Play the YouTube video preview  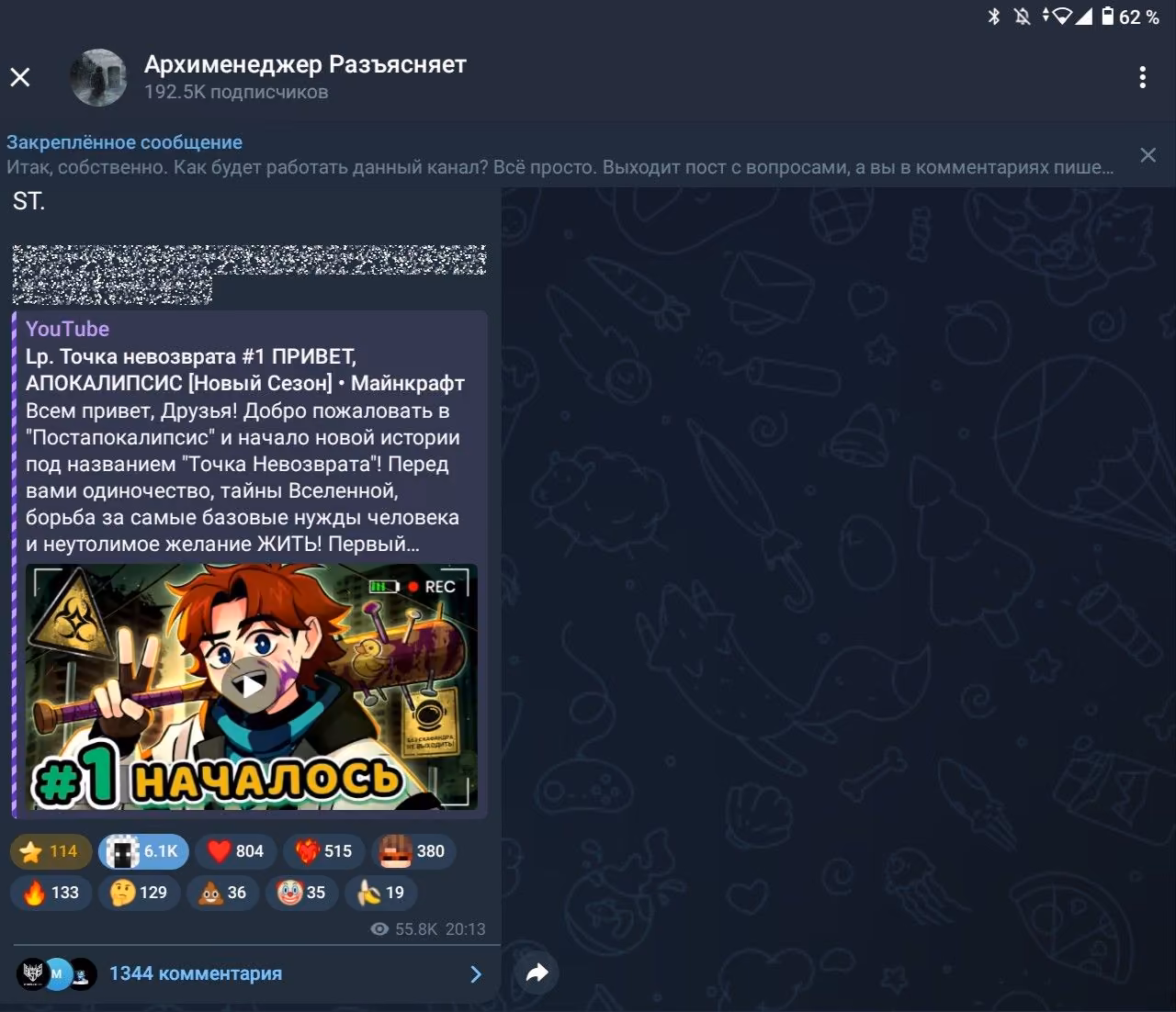(250, 686)
